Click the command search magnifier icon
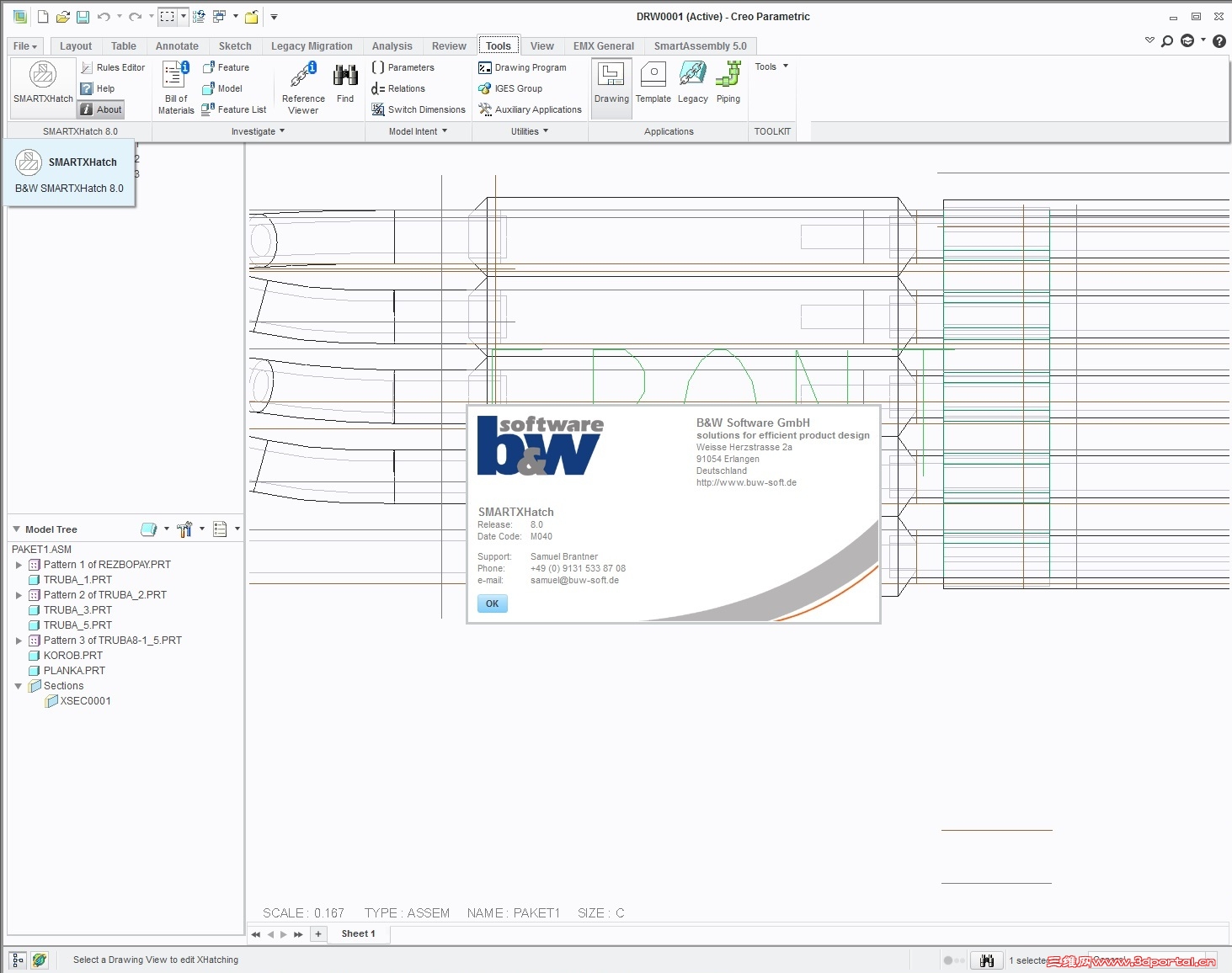Image resolution: width=1232 pixels, height=973 pixels. tap(1167, 41)
